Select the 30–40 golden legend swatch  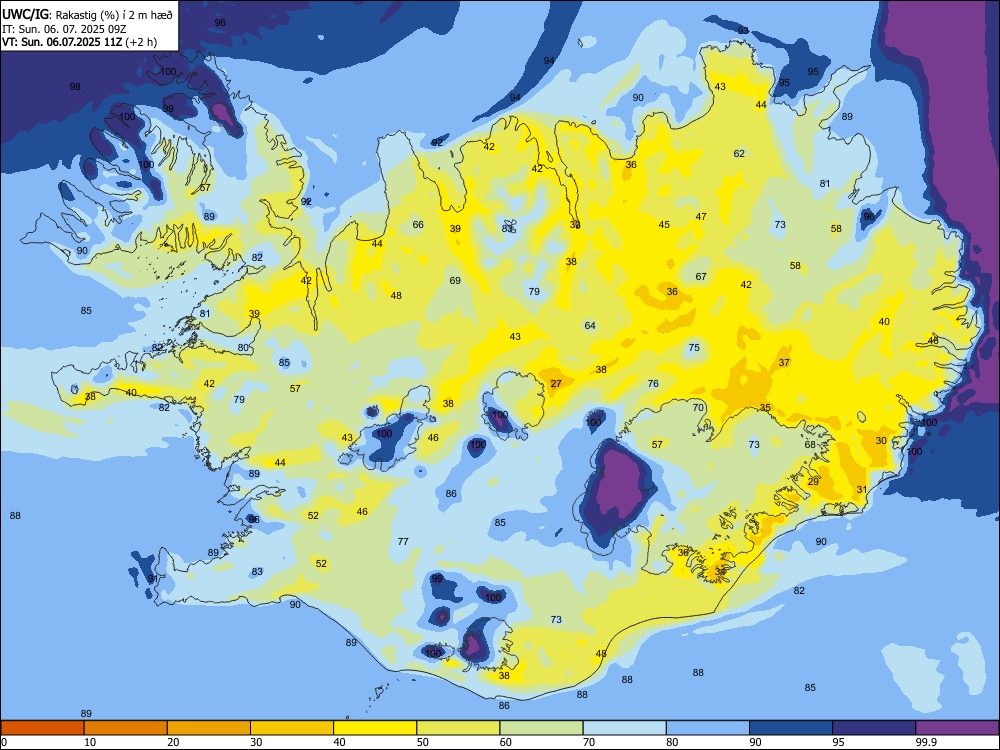point(292,728)
